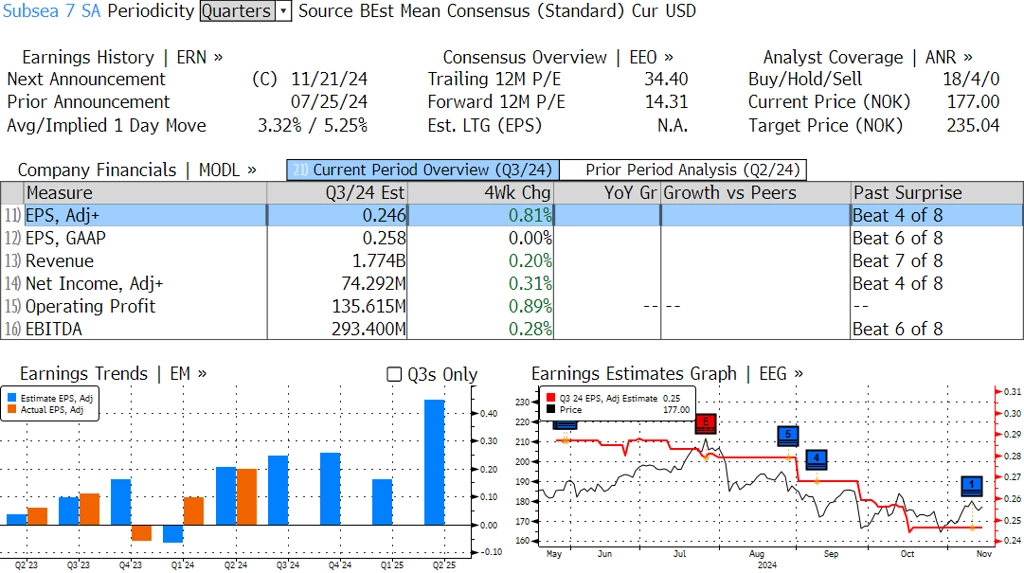Click the Q3/24 Est value 0.246
Image resolution: width=1024 pixels, height=573 pixels.
click(x=384, y=215)
